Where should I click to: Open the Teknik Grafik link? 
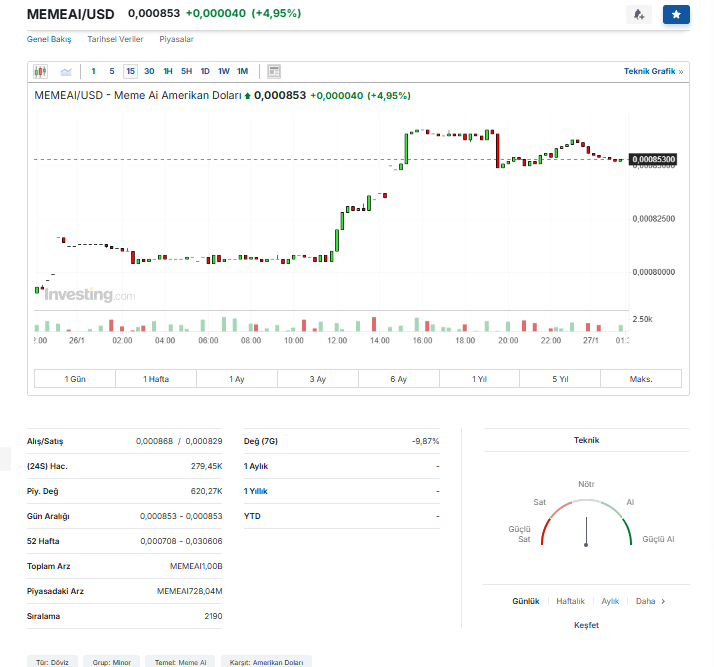click(x=653, y=71)
